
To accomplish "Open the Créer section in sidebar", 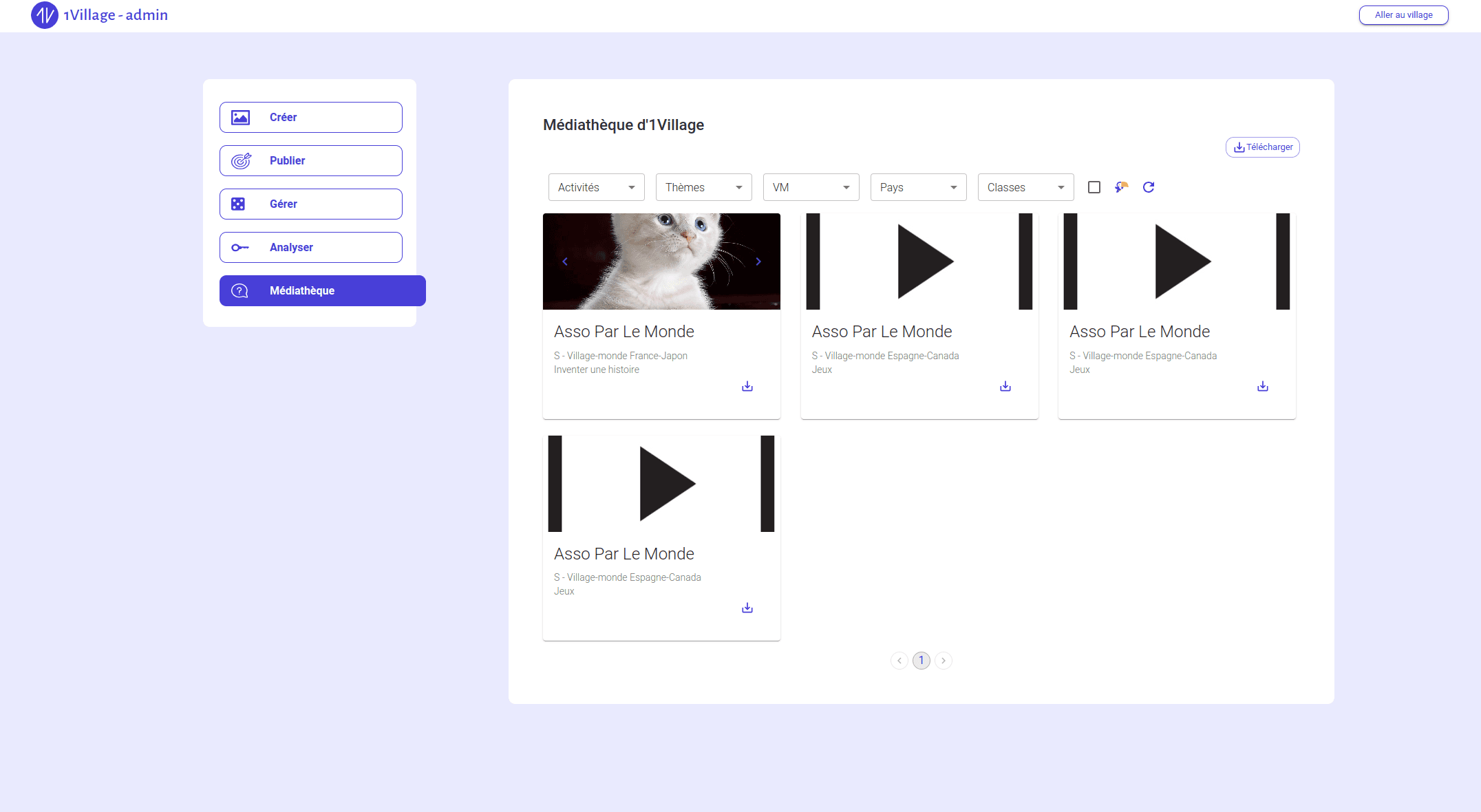I will tap(311, 118).
